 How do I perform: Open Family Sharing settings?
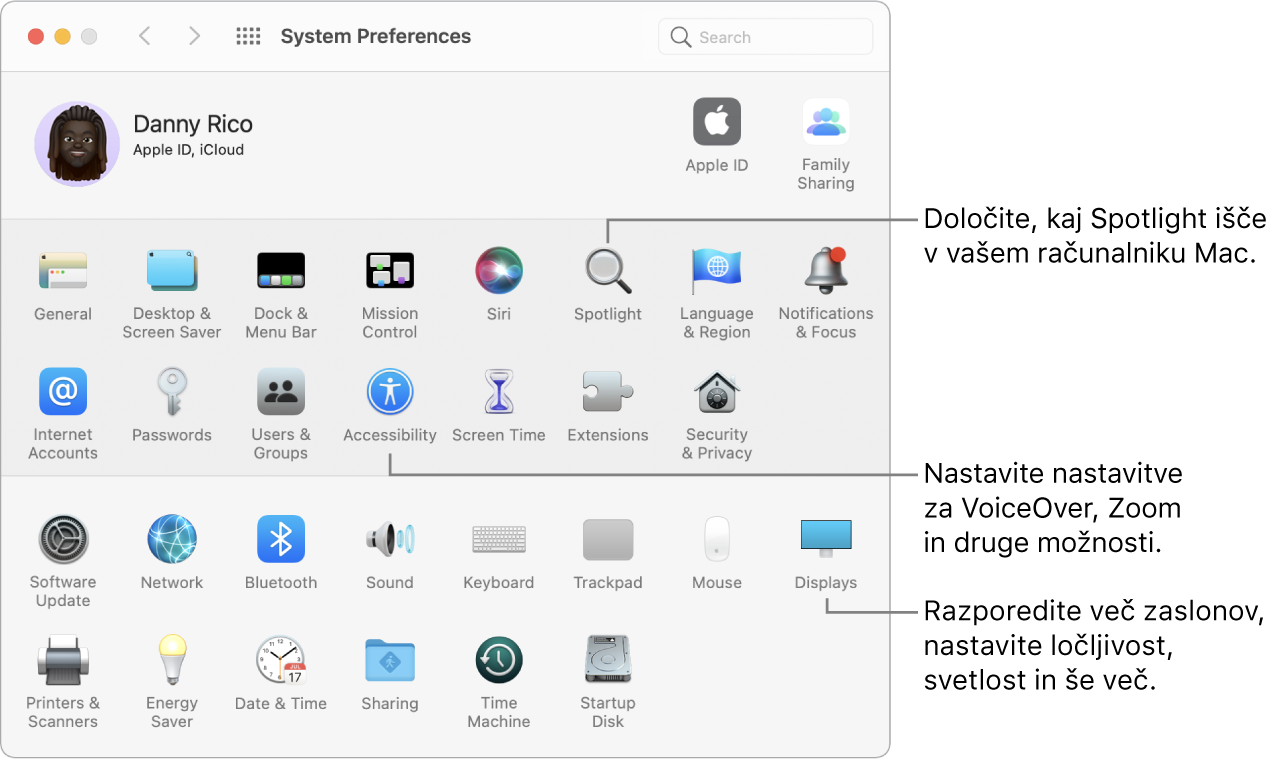coord(826,122)
